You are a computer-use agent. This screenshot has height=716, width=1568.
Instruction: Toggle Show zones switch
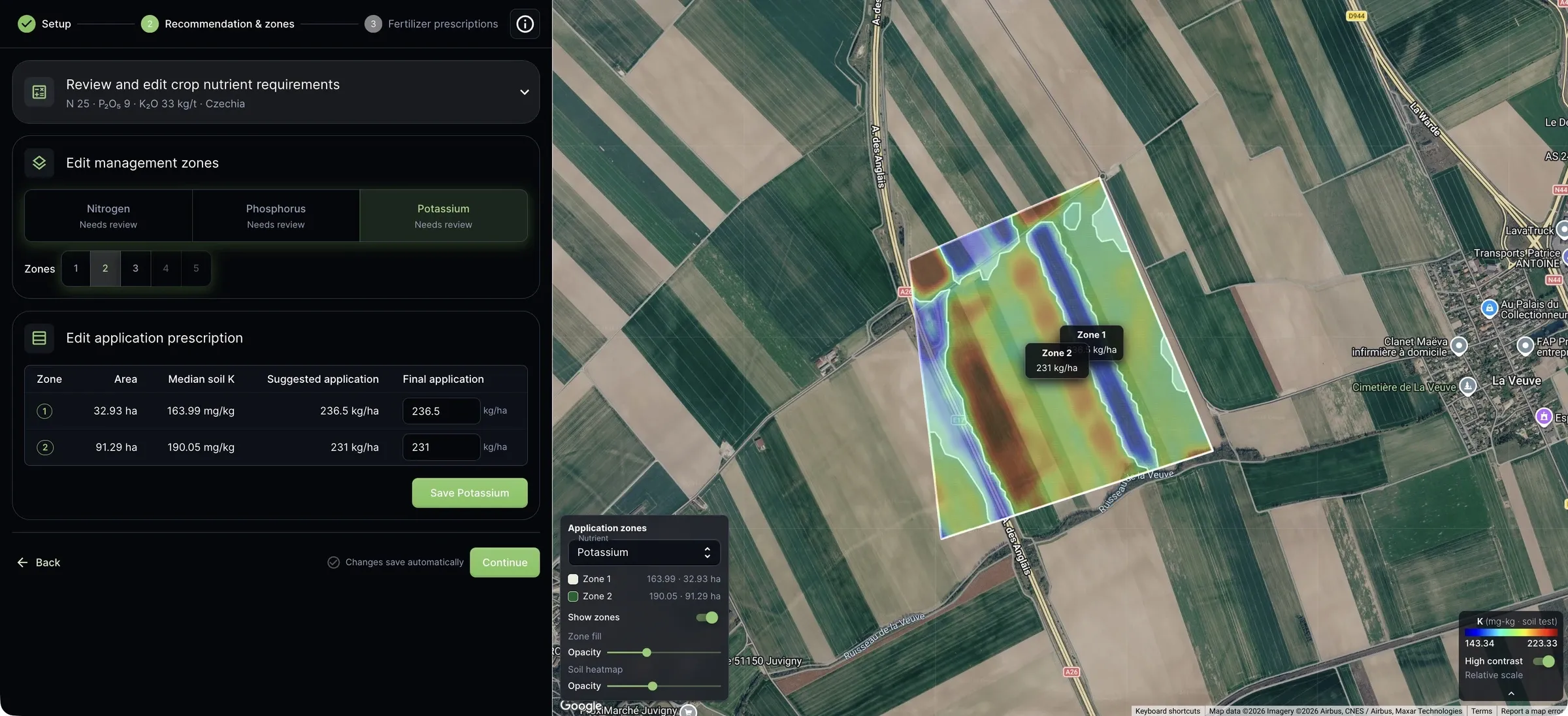[x=707, y=617]
